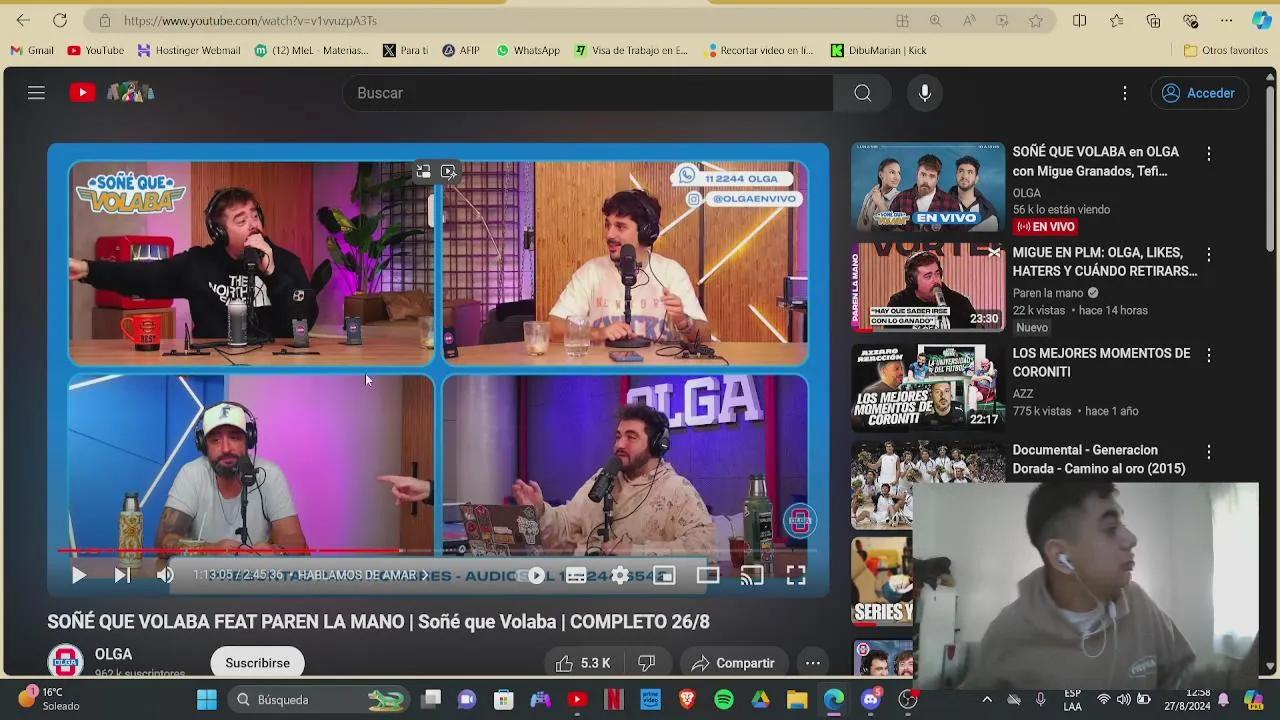Open the WhatsApp bookmark
The image size is (1280, 720).
pos(528,50)
